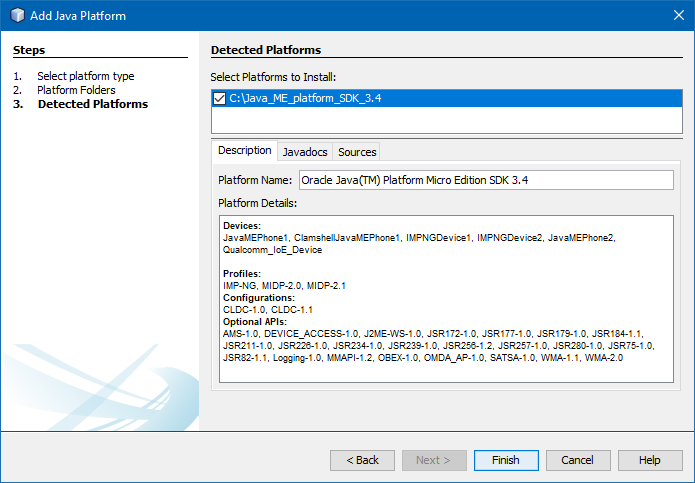Select the C:\Java_ME_platform_SDK_3.4 list row
Viewport: 695px width, 483px height.
(447, 98)
